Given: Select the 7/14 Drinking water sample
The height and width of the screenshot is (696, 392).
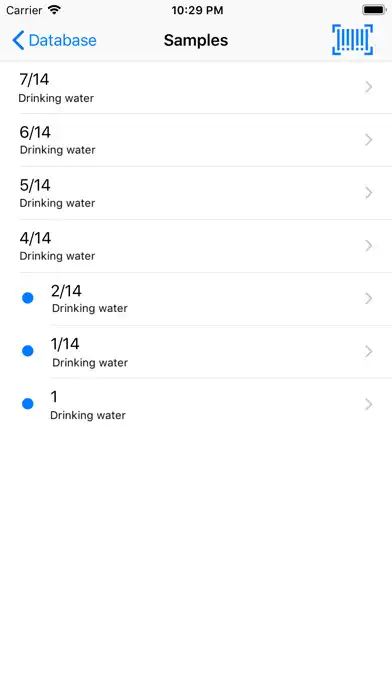Looking at the screenshot, I should tap(196, 87).
